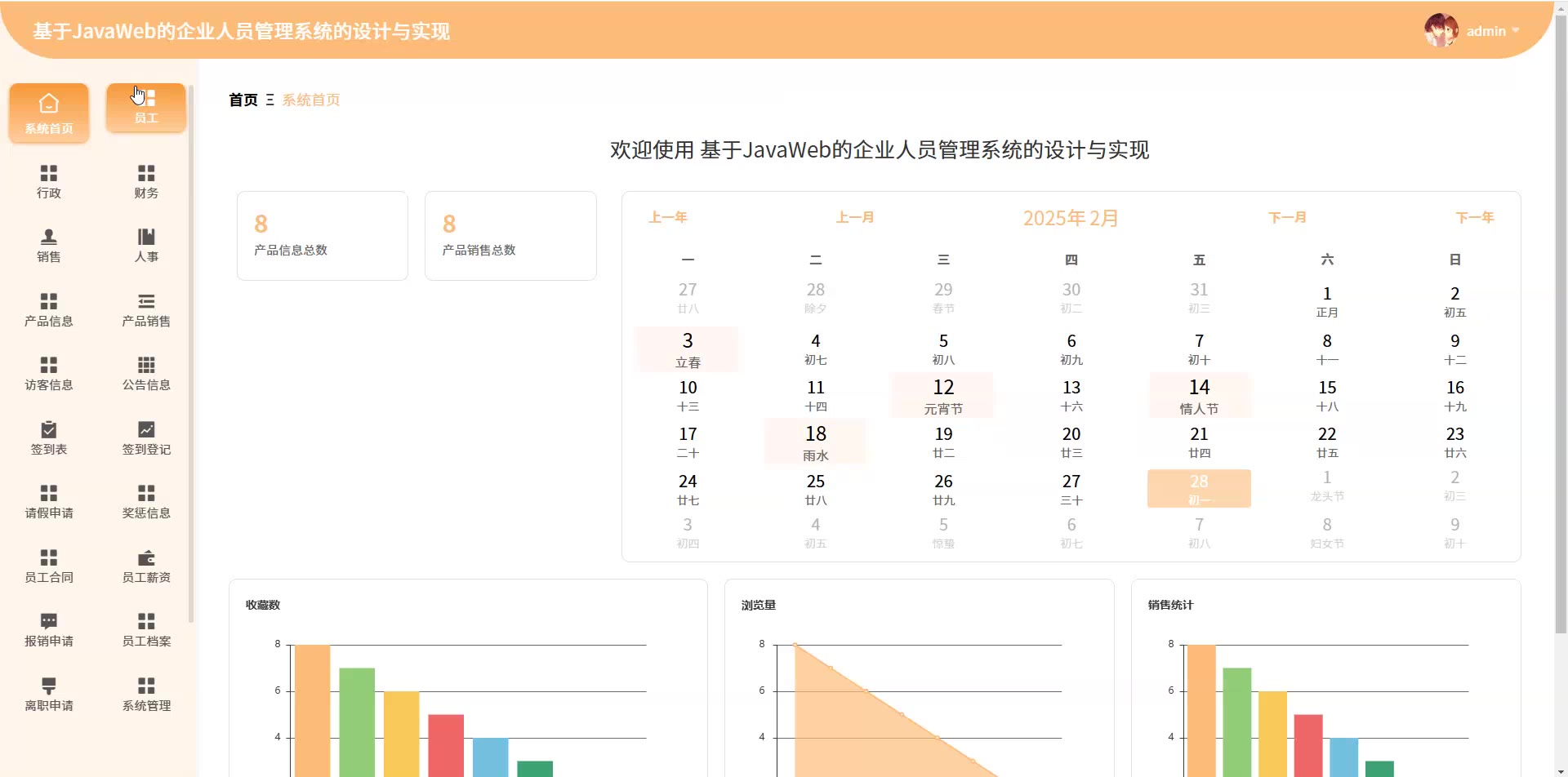Click the 收藏数 chart title
Screen dimensions: 1568x777
[x=263, y=605]
